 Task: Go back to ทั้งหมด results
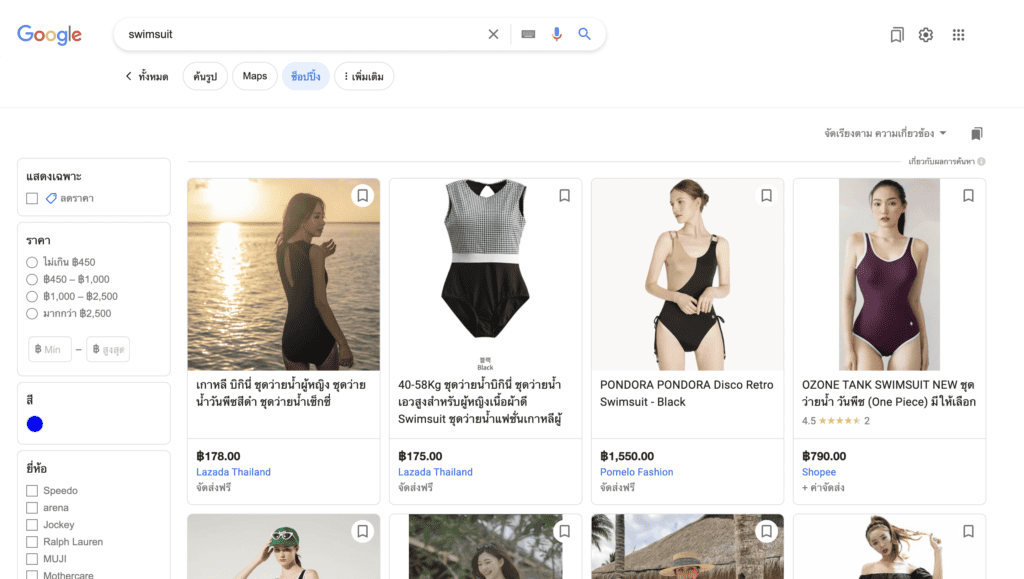pyautogui.click(x=147, y=76)
